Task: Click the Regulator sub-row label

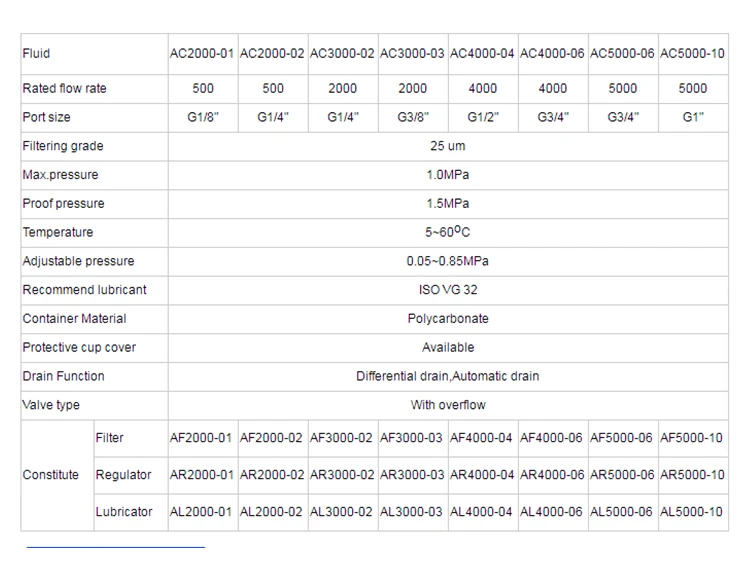Action: pos(123,475)
